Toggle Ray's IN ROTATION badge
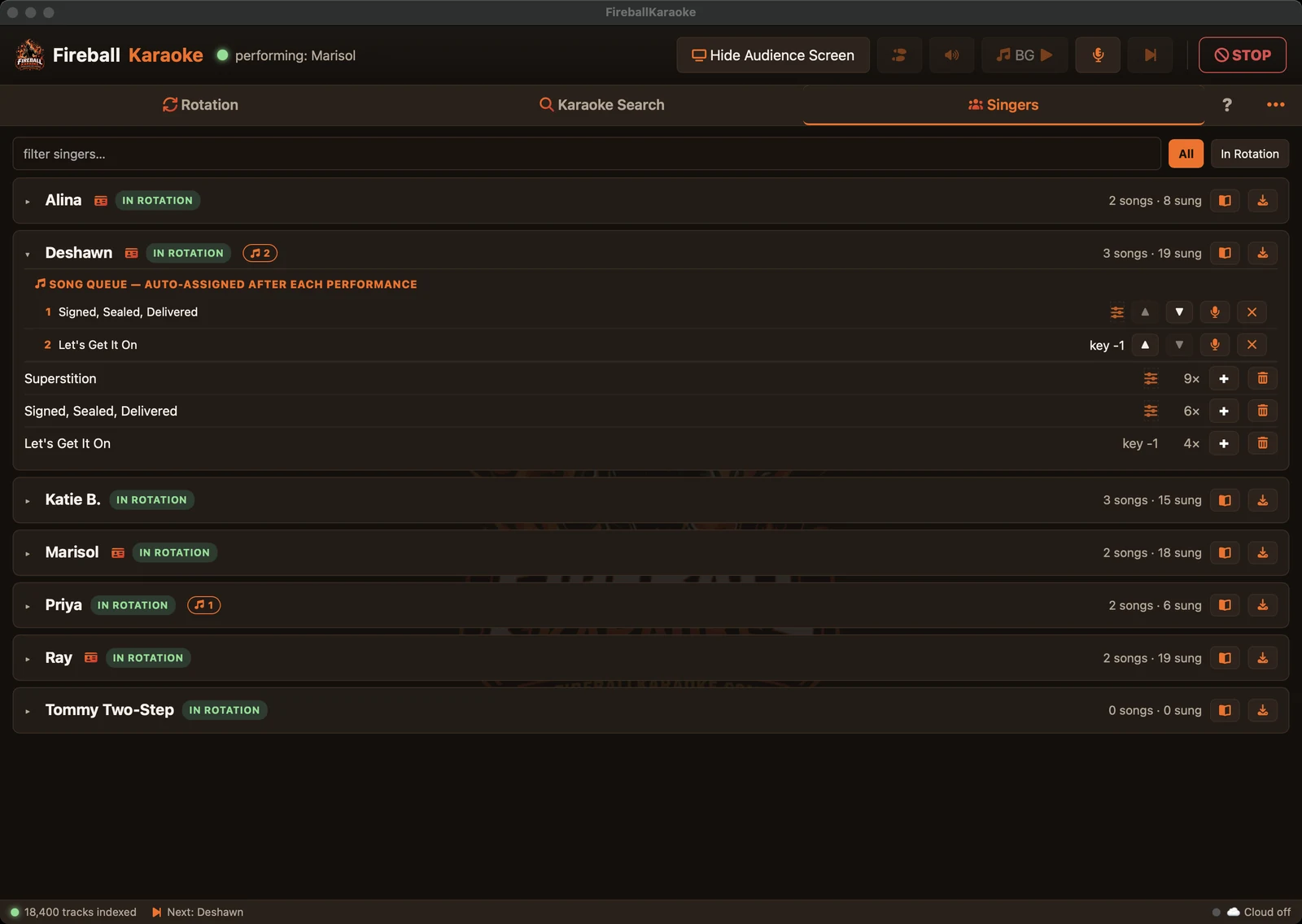This screenshot has width=1302, height=924. tap(148, 658)
